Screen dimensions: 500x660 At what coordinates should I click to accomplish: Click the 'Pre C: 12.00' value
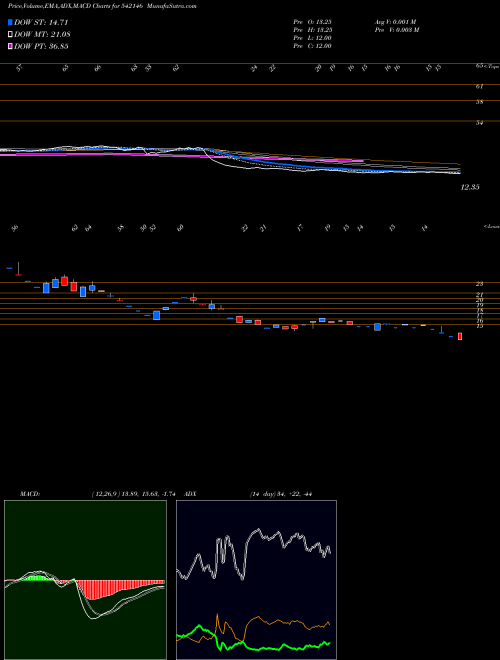tap(312, 46)
